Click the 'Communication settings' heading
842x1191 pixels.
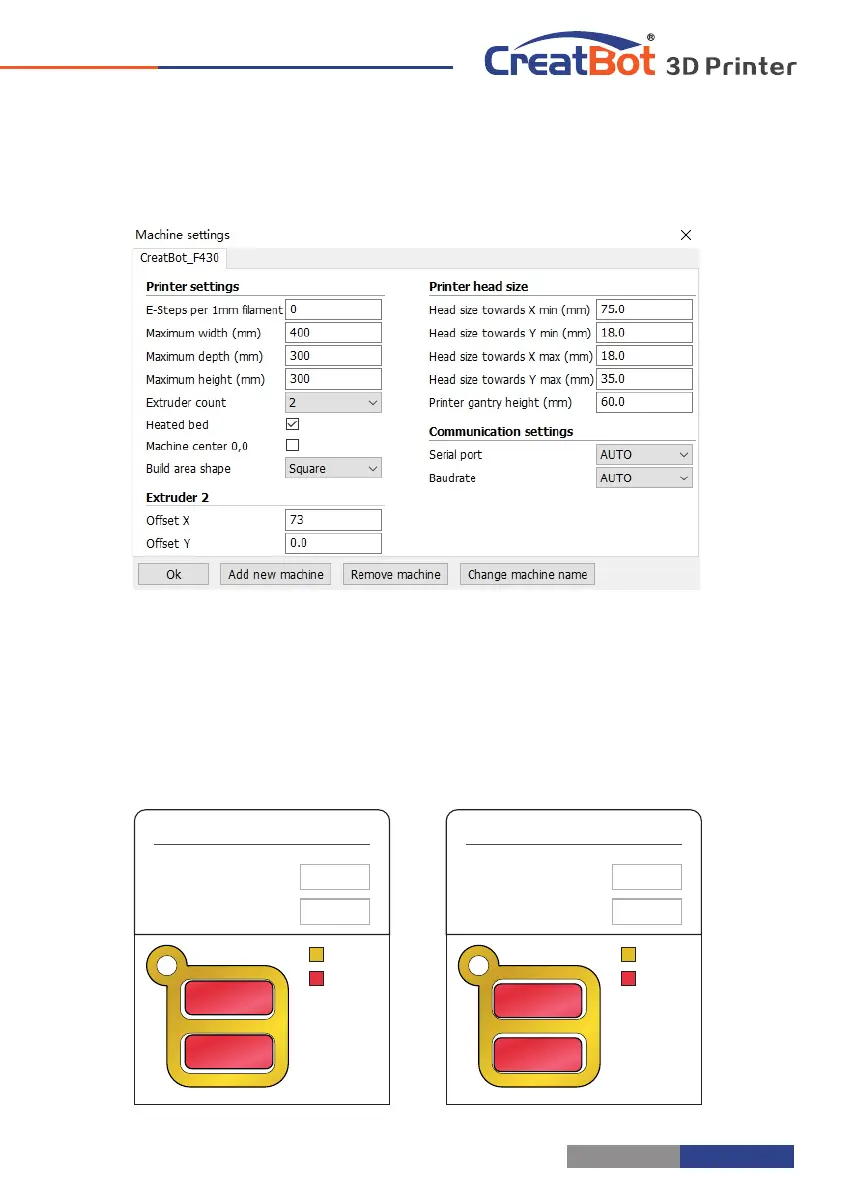tap(501, 432)
